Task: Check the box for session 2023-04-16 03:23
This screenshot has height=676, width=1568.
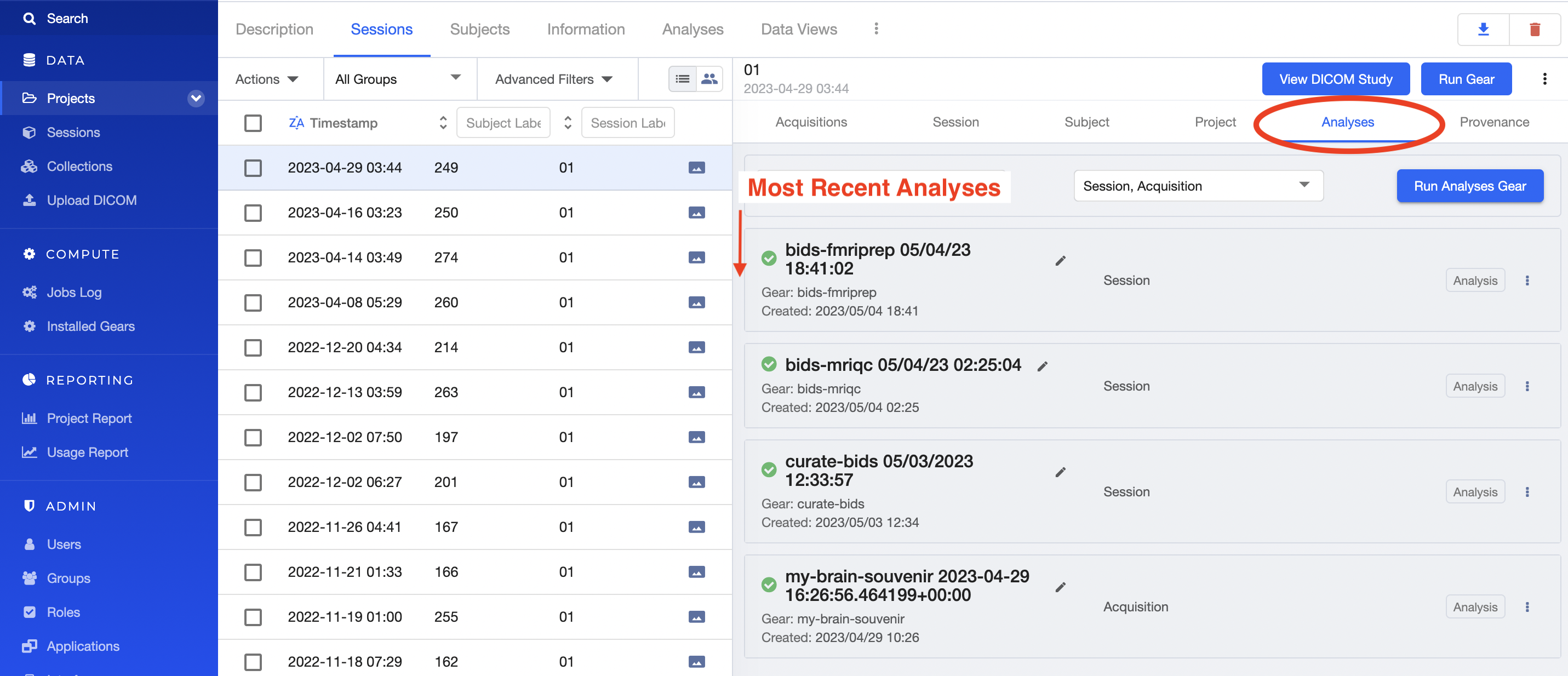Action: [253, 213]
